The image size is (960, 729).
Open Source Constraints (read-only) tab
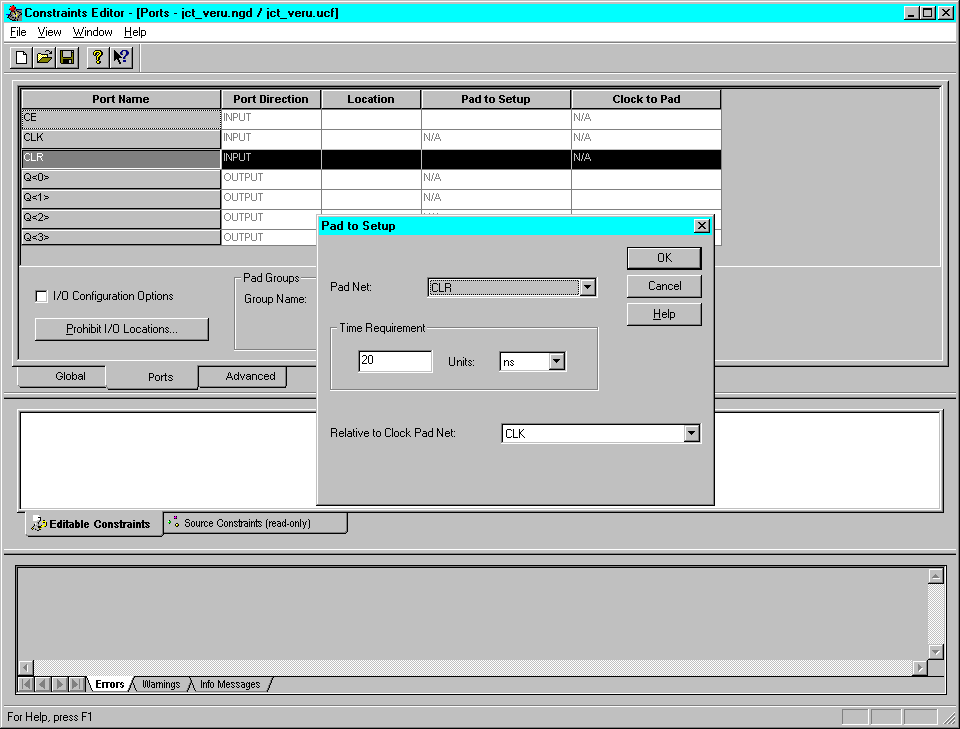tap(255, 523)
